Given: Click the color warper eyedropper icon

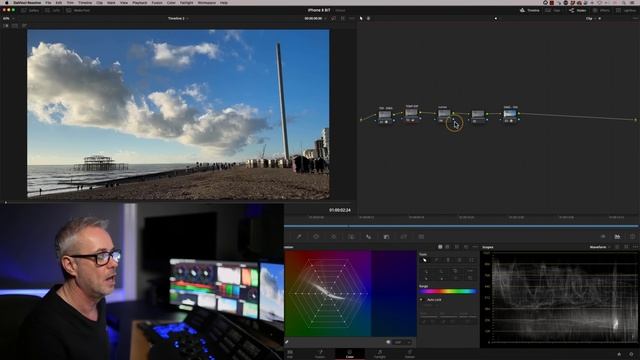Looking at the screenshot, I should coord(287,342).
